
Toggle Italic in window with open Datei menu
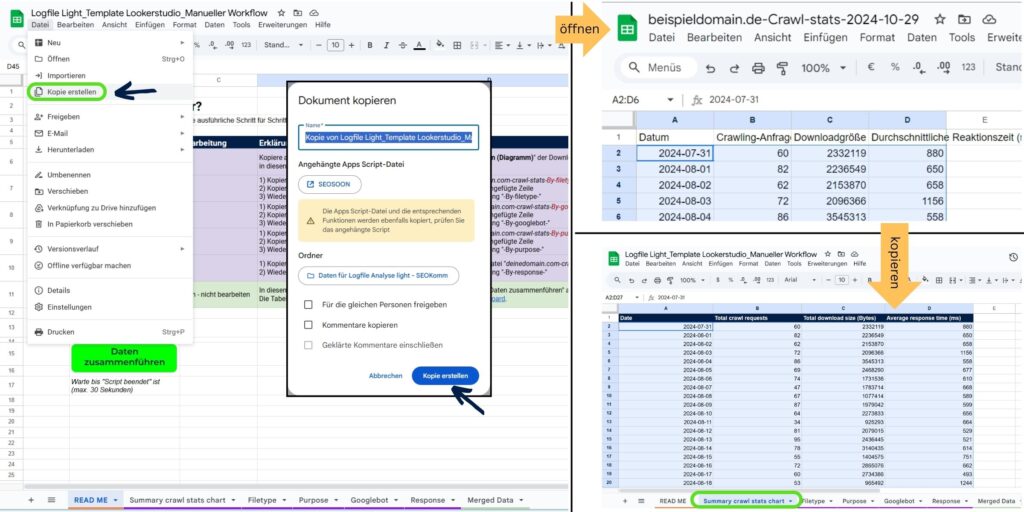(x=386, y=45)
